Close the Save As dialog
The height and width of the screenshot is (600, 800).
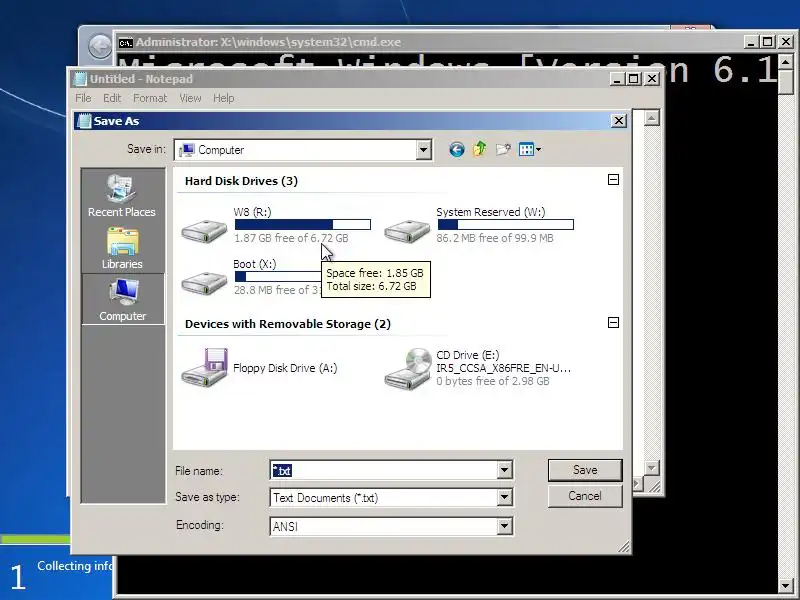pyautogui.click(x=619, y=121)
